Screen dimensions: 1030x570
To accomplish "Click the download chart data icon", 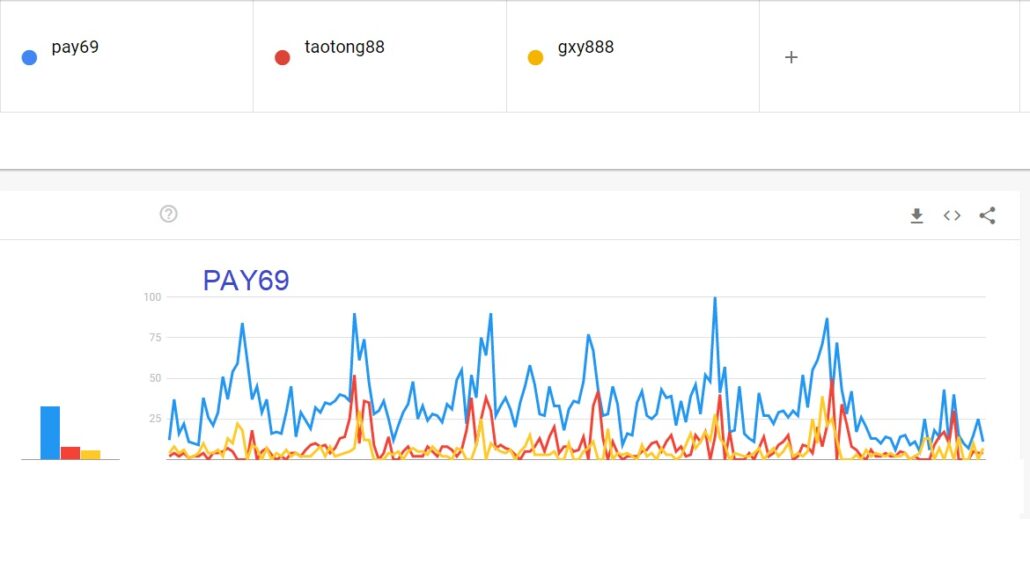I will [x=917, y=215].
